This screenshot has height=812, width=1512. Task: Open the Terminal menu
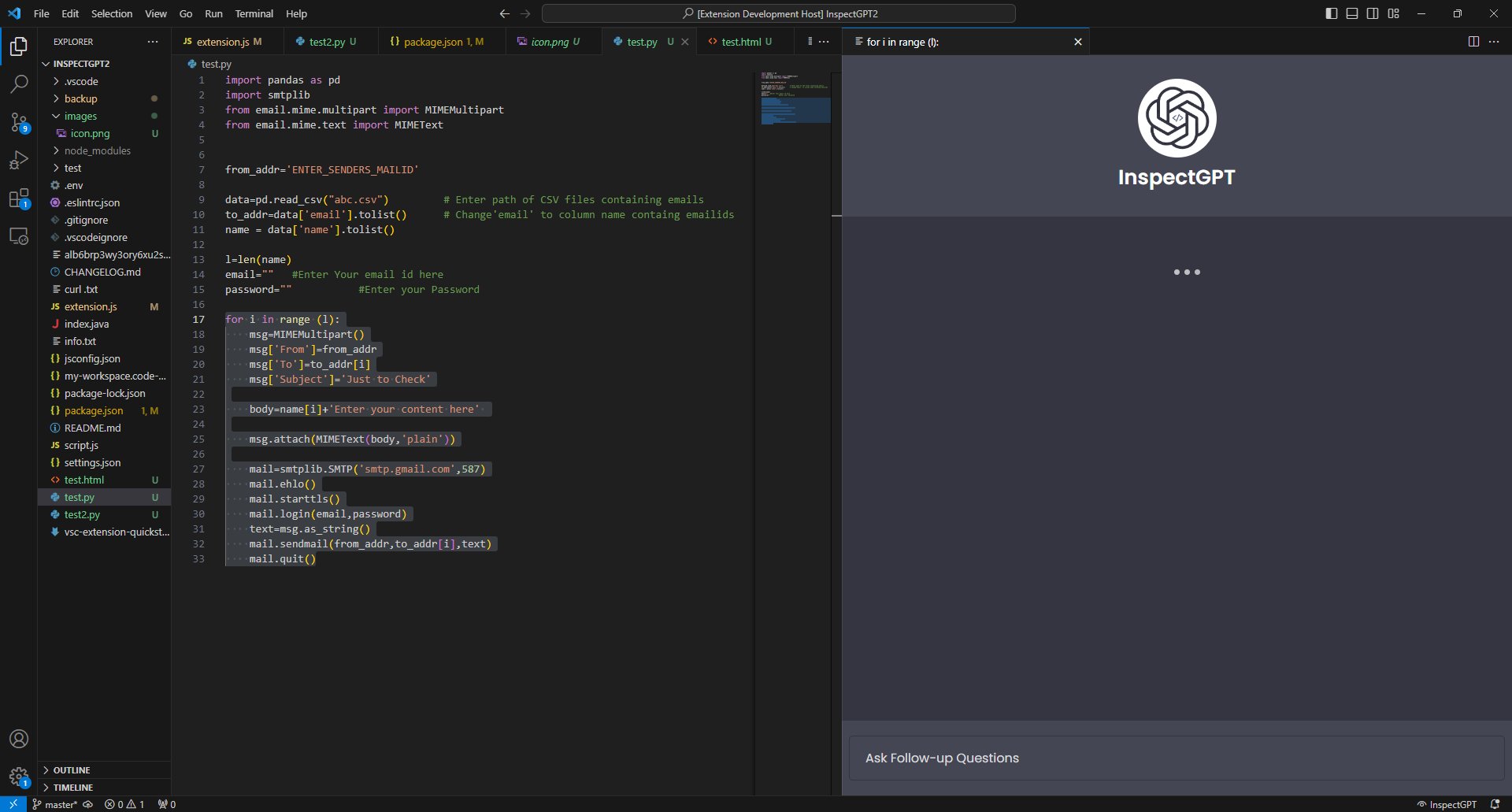(x=254, y=13)
